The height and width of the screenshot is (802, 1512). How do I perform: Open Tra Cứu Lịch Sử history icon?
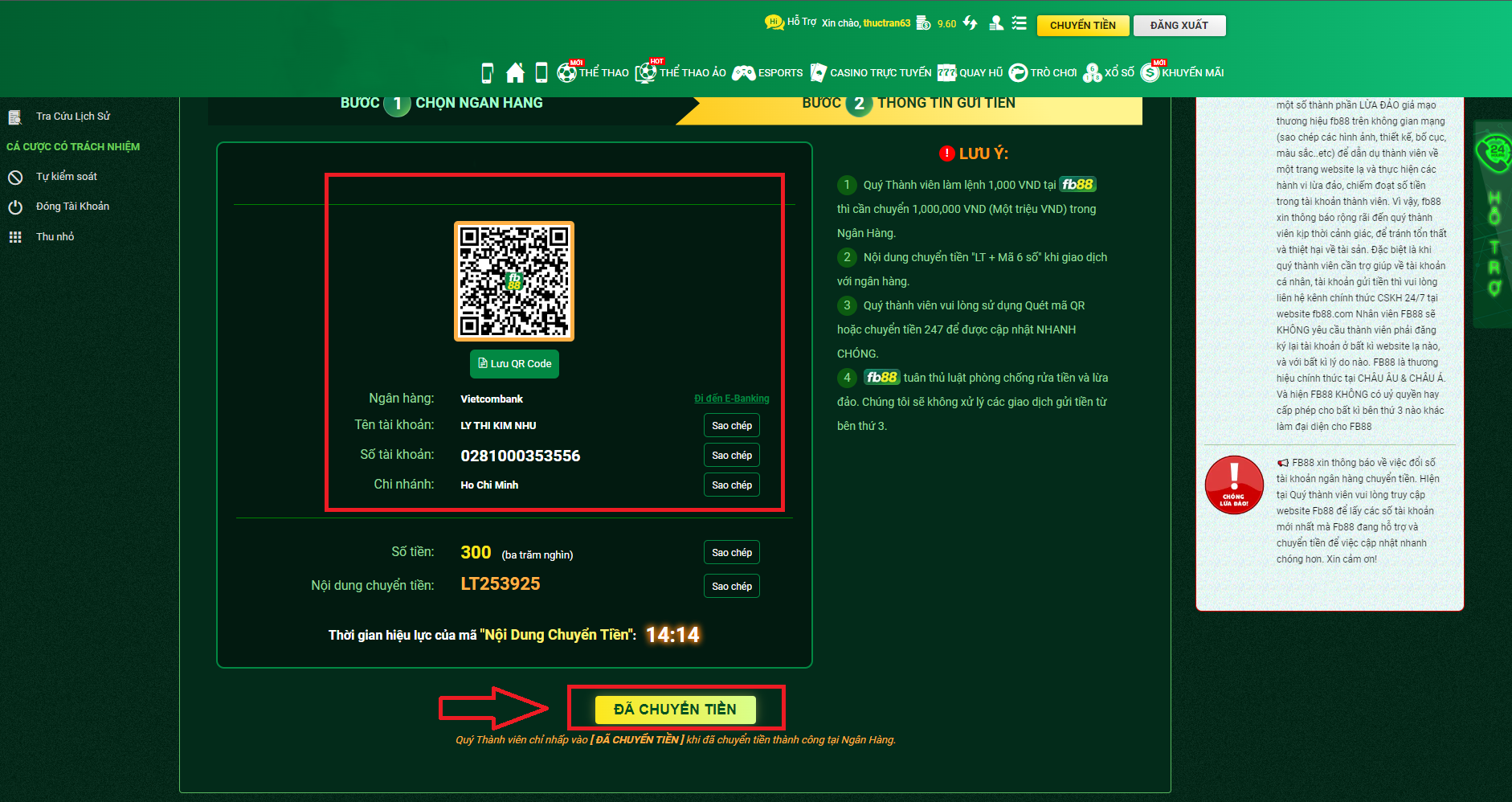[x=15, y=116]
